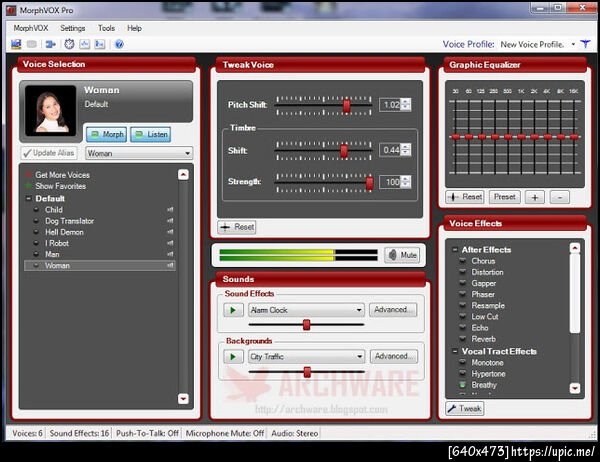Click Show Favorites in voice list
The image size is (600, 462).
[60, 186]
